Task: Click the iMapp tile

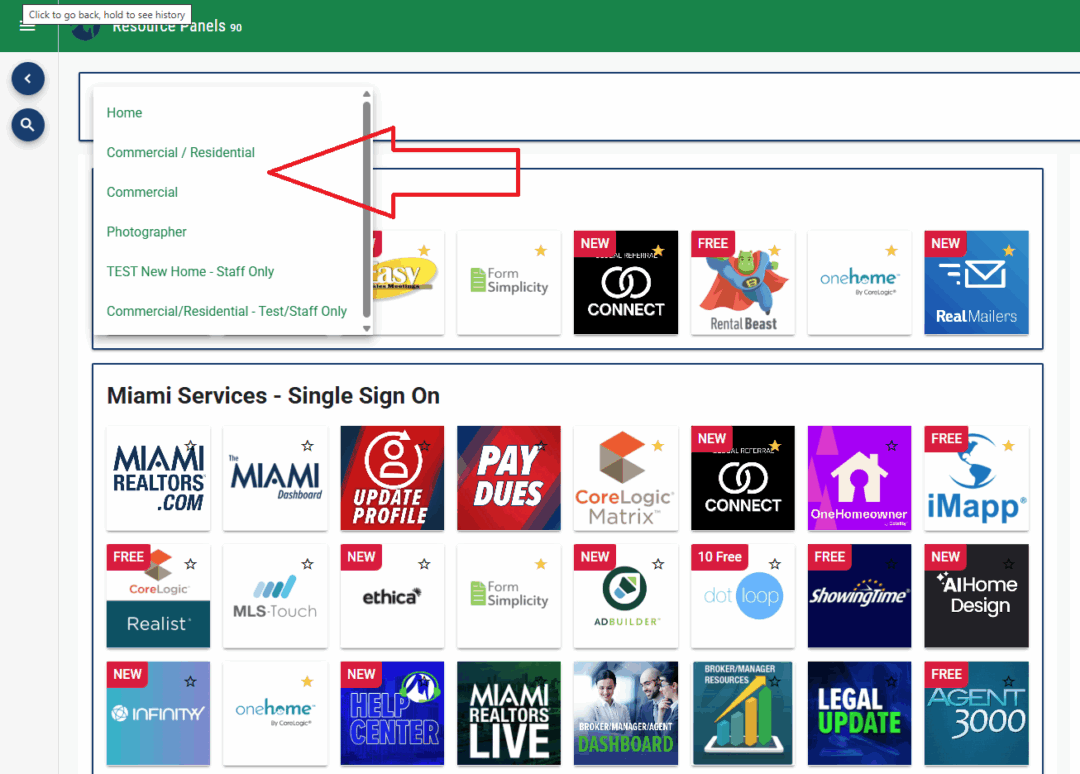Action: coord(976,478)
